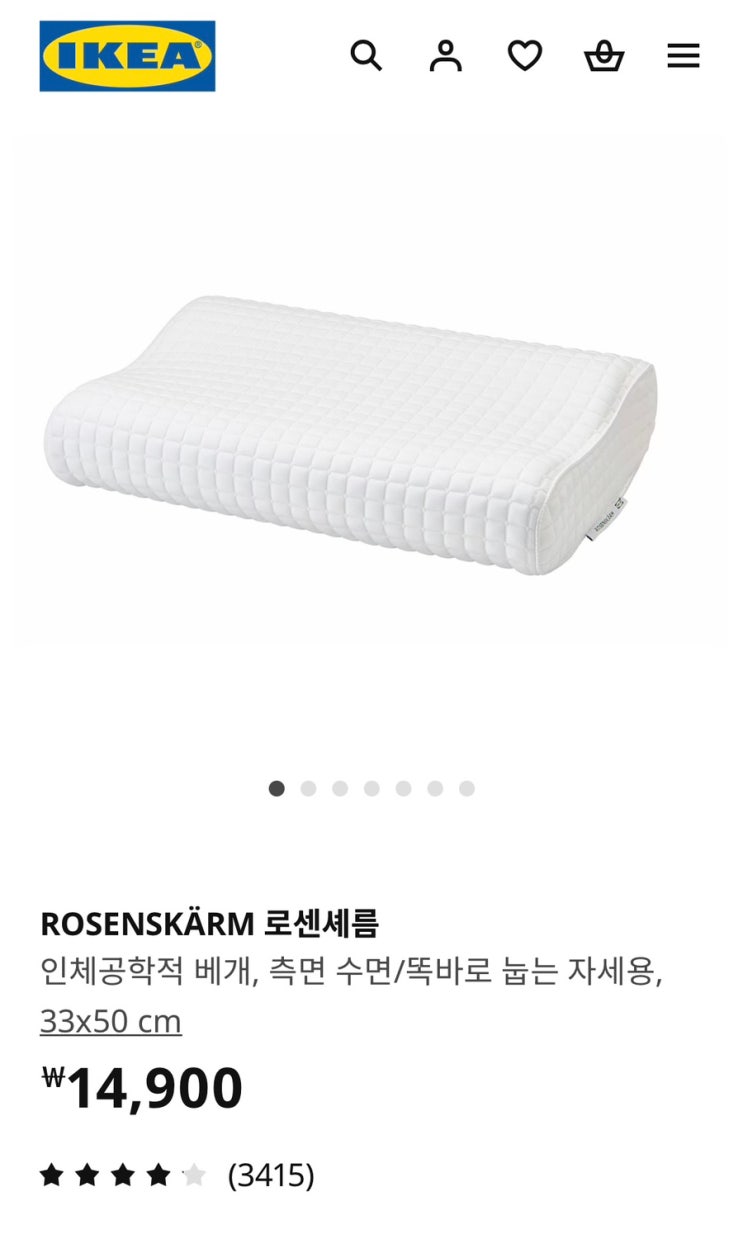Click the IKEA logo

(x=127, y=56)
